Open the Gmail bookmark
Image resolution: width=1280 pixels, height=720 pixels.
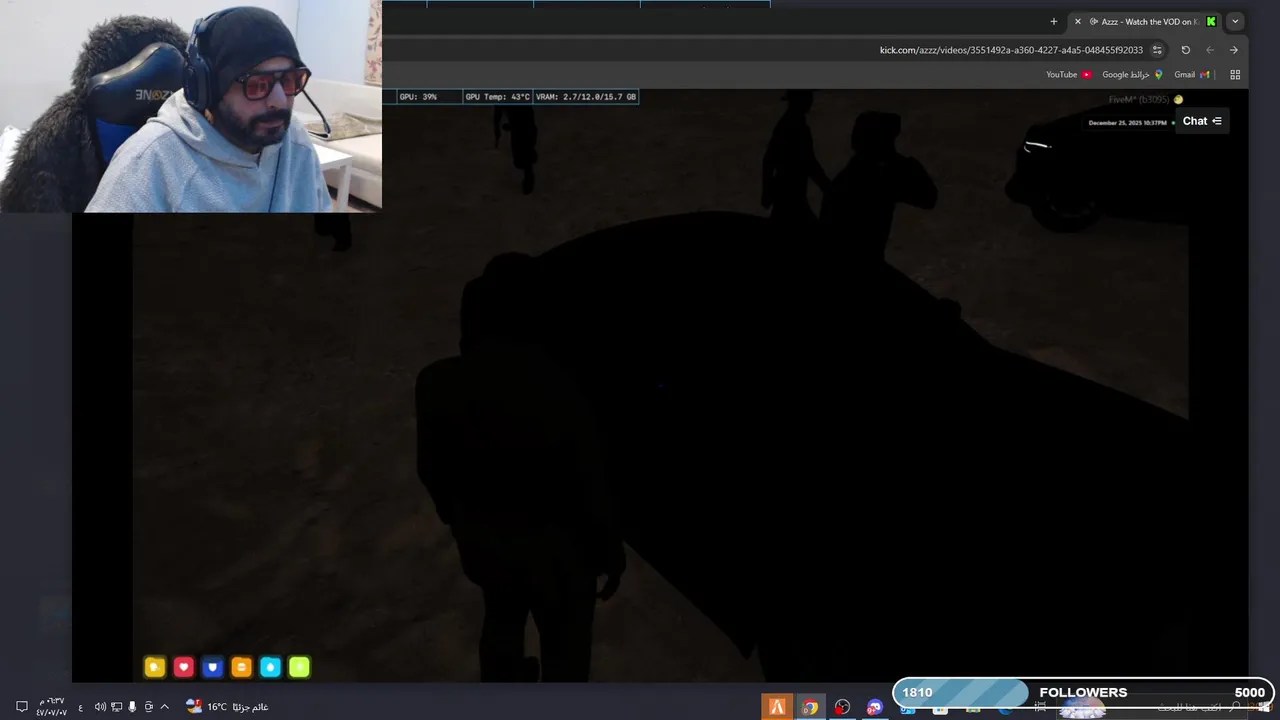pos(1191,75)
